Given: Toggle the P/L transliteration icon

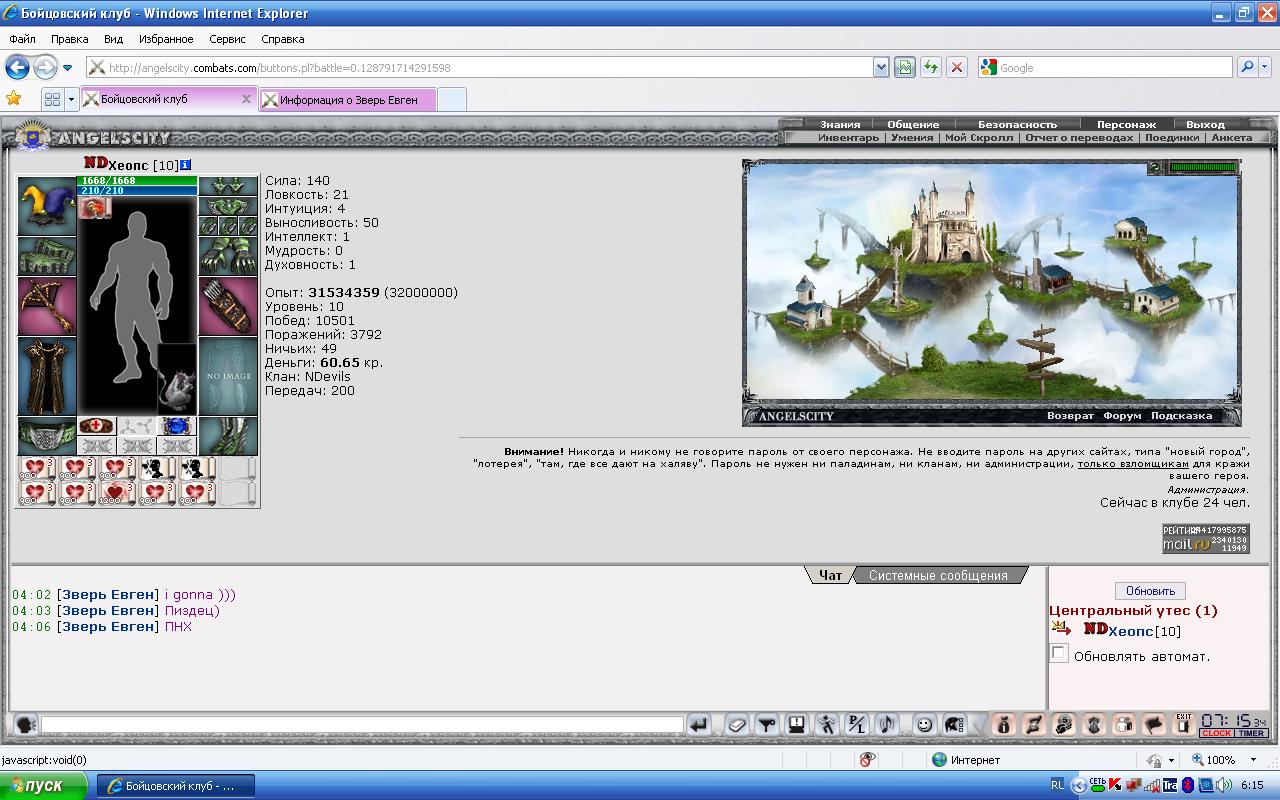Looking at the screenshot, I should (857, 724).
